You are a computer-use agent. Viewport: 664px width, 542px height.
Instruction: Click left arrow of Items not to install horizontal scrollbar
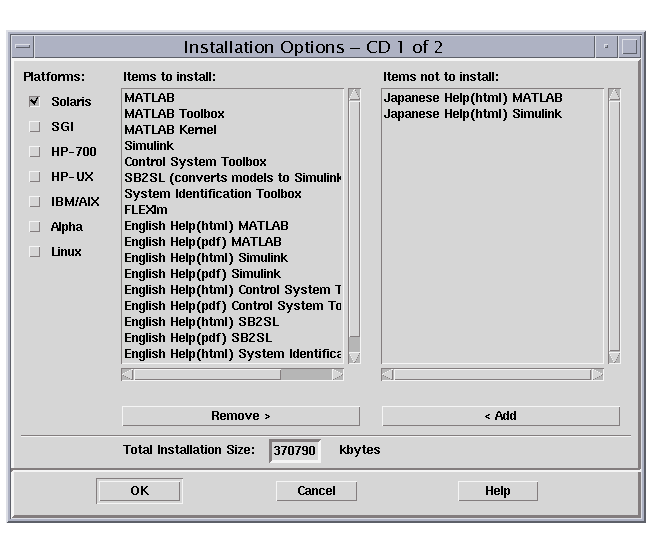(x=387, y=374)
